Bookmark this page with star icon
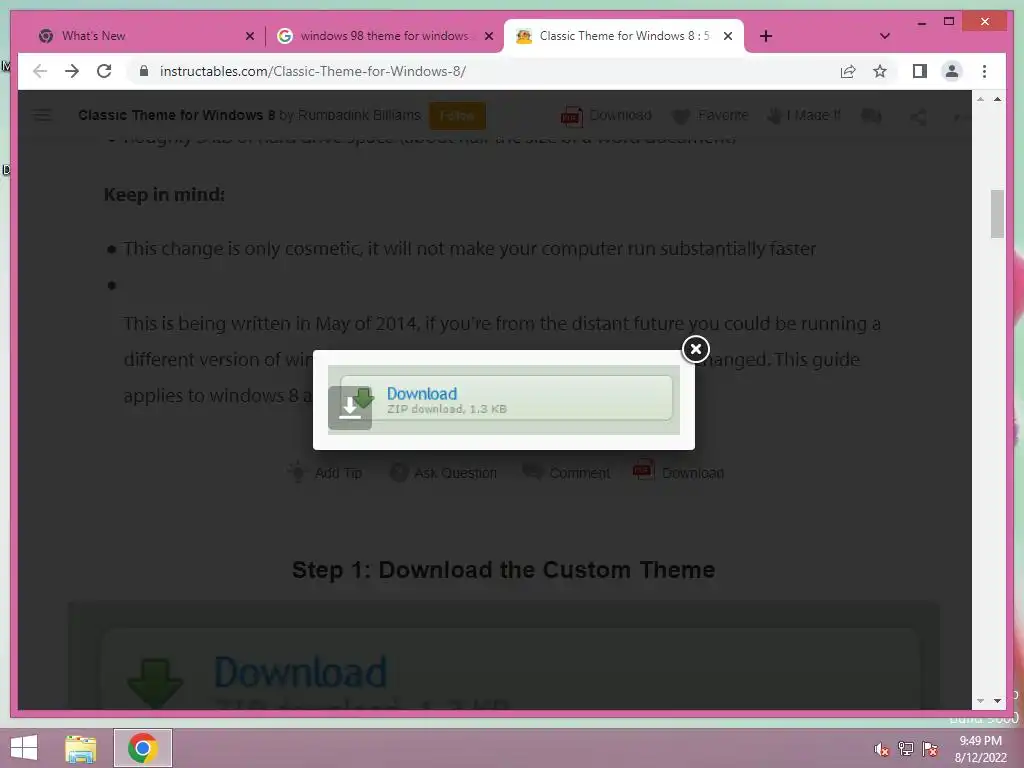This screenshot has width=1024, height=768. tap(880, 71)
